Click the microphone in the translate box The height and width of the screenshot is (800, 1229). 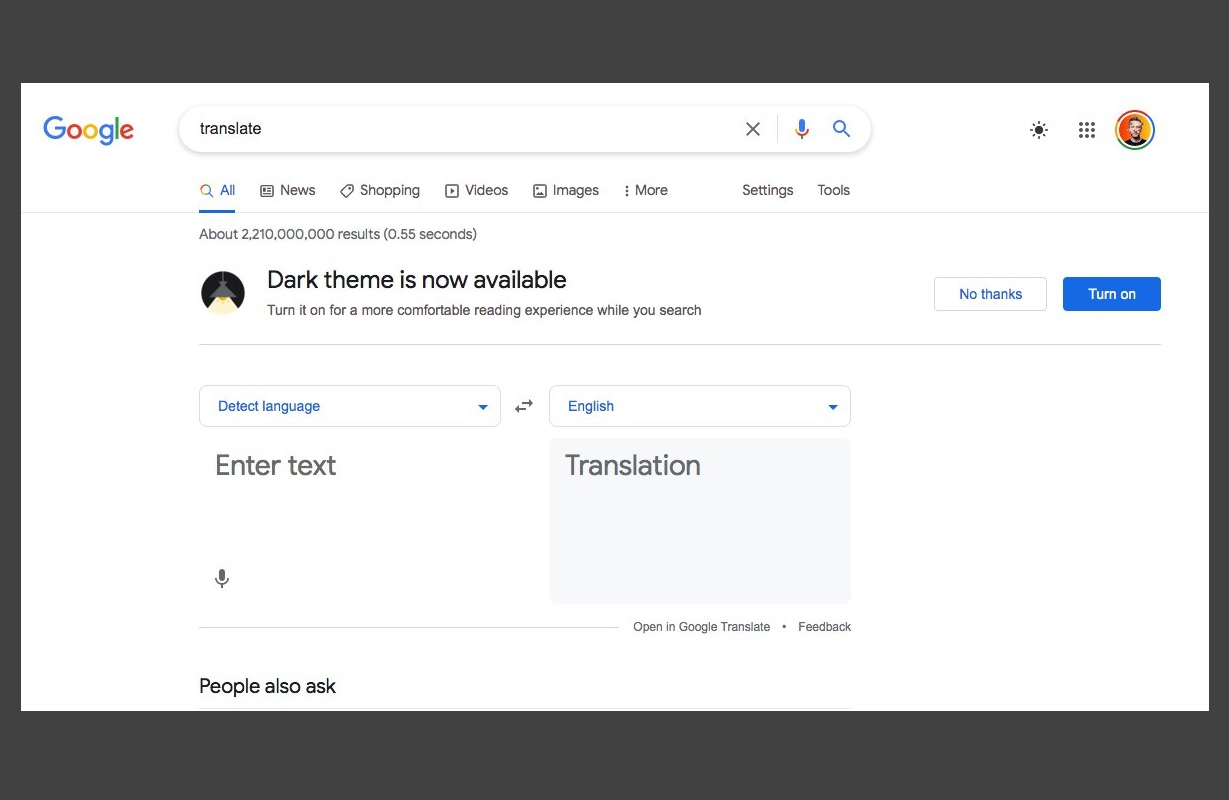pos(221,578)
